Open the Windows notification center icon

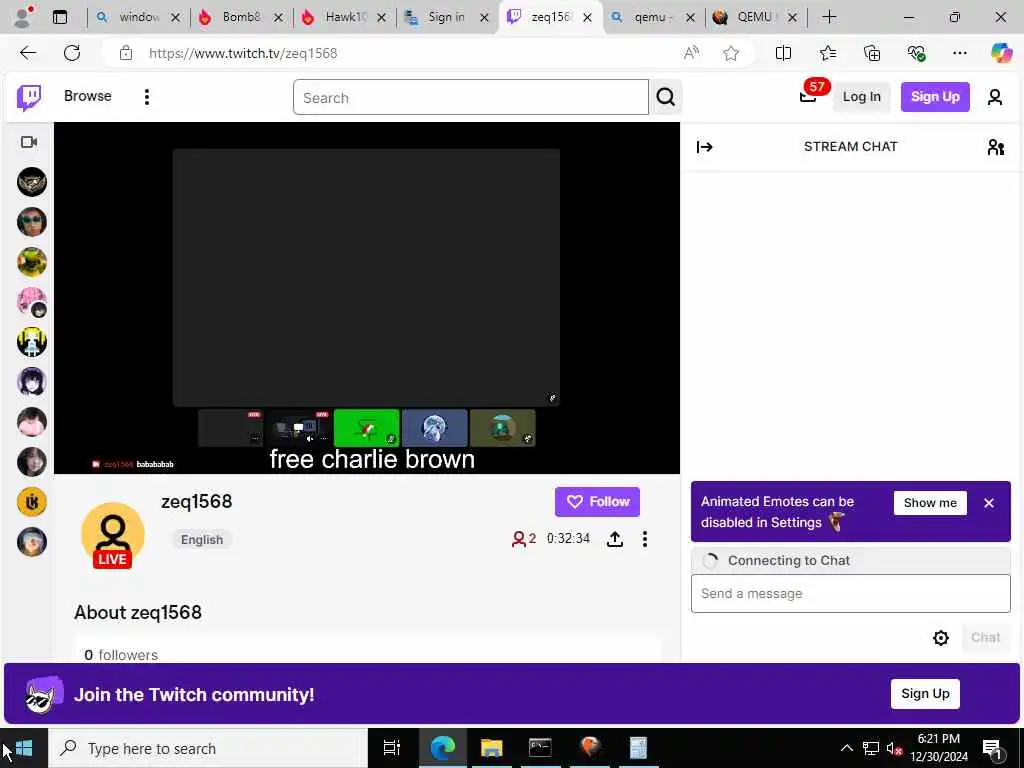[992, 748]
